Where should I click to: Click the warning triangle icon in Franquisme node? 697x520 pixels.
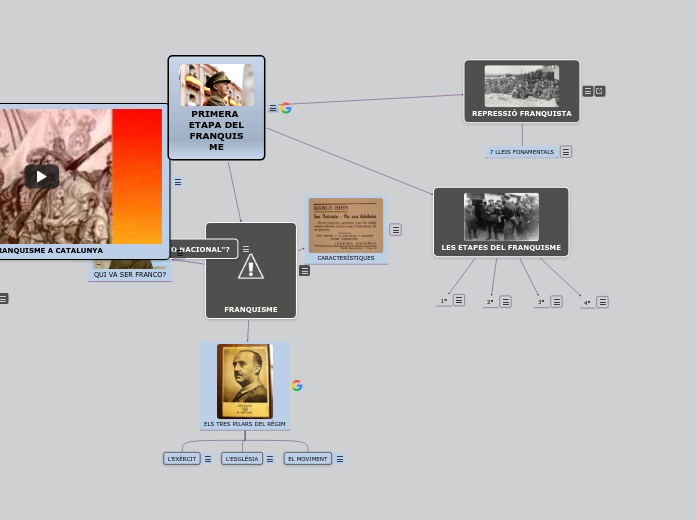(x=251, y=267)
